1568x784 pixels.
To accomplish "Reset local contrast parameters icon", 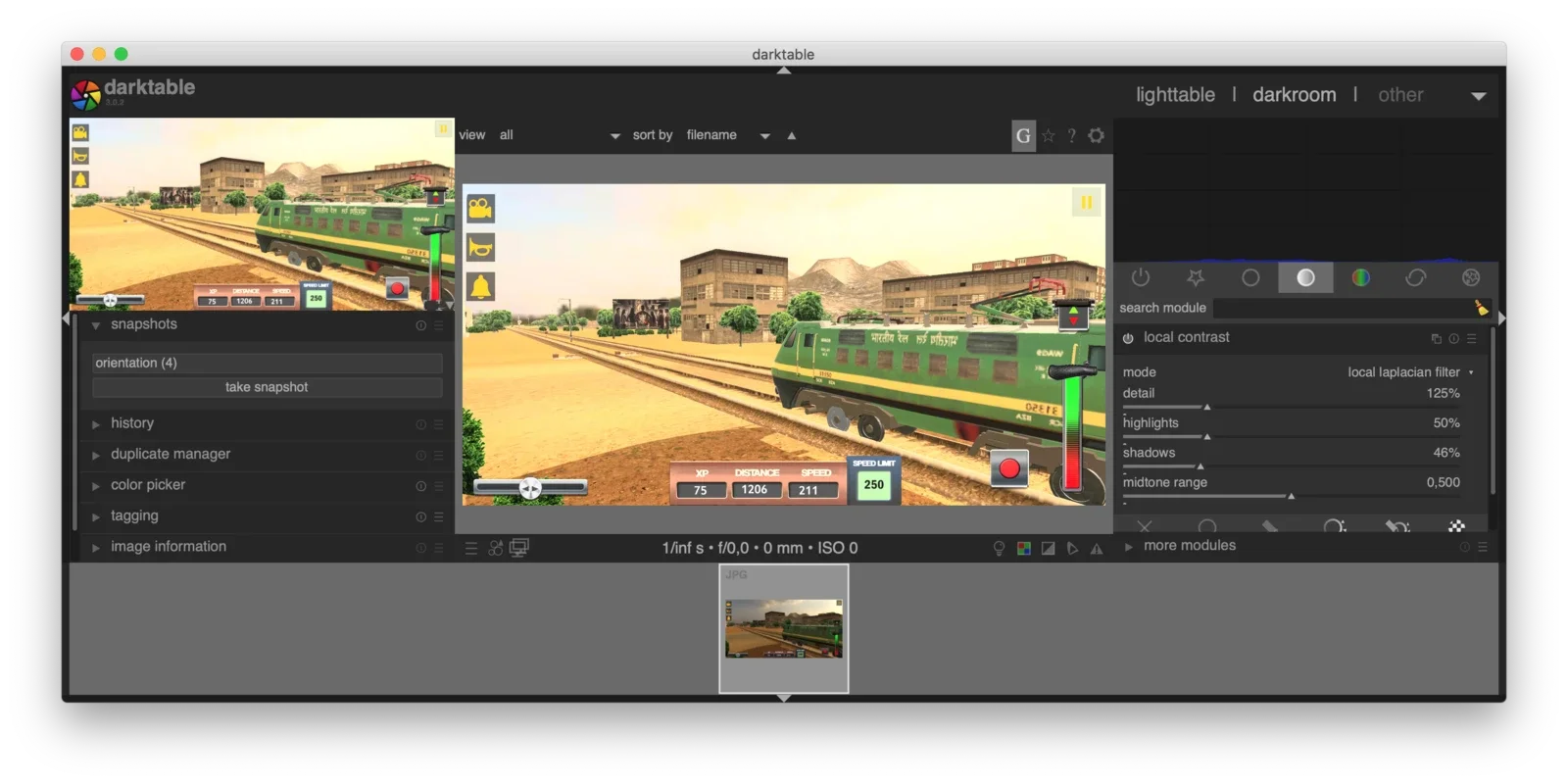I will [x=1453, y=338].
